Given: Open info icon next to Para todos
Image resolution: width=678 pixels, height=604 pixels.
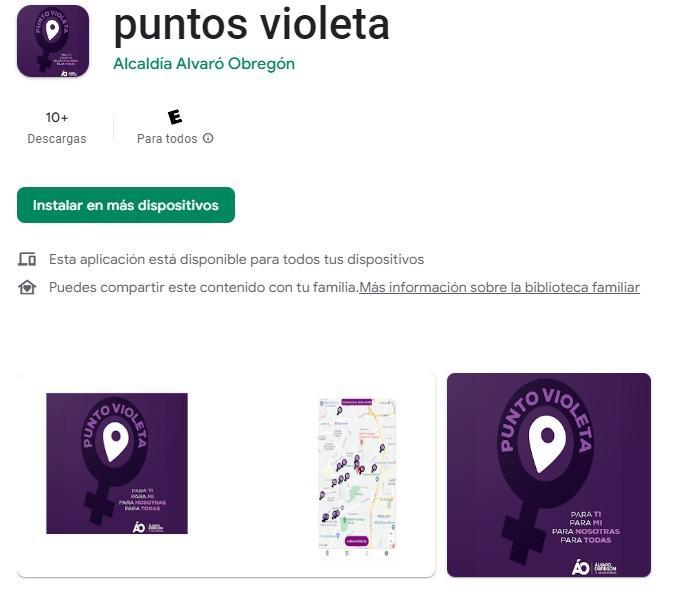Looking at the screenshot, I should pos(208,138).
